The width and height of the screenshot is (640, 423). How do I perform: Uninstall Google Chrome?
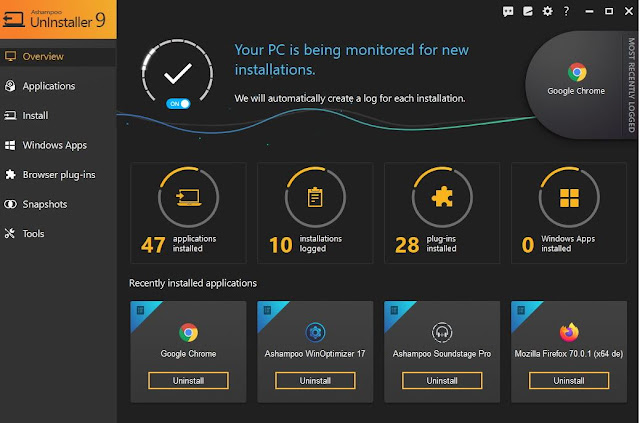coord(188,381)
